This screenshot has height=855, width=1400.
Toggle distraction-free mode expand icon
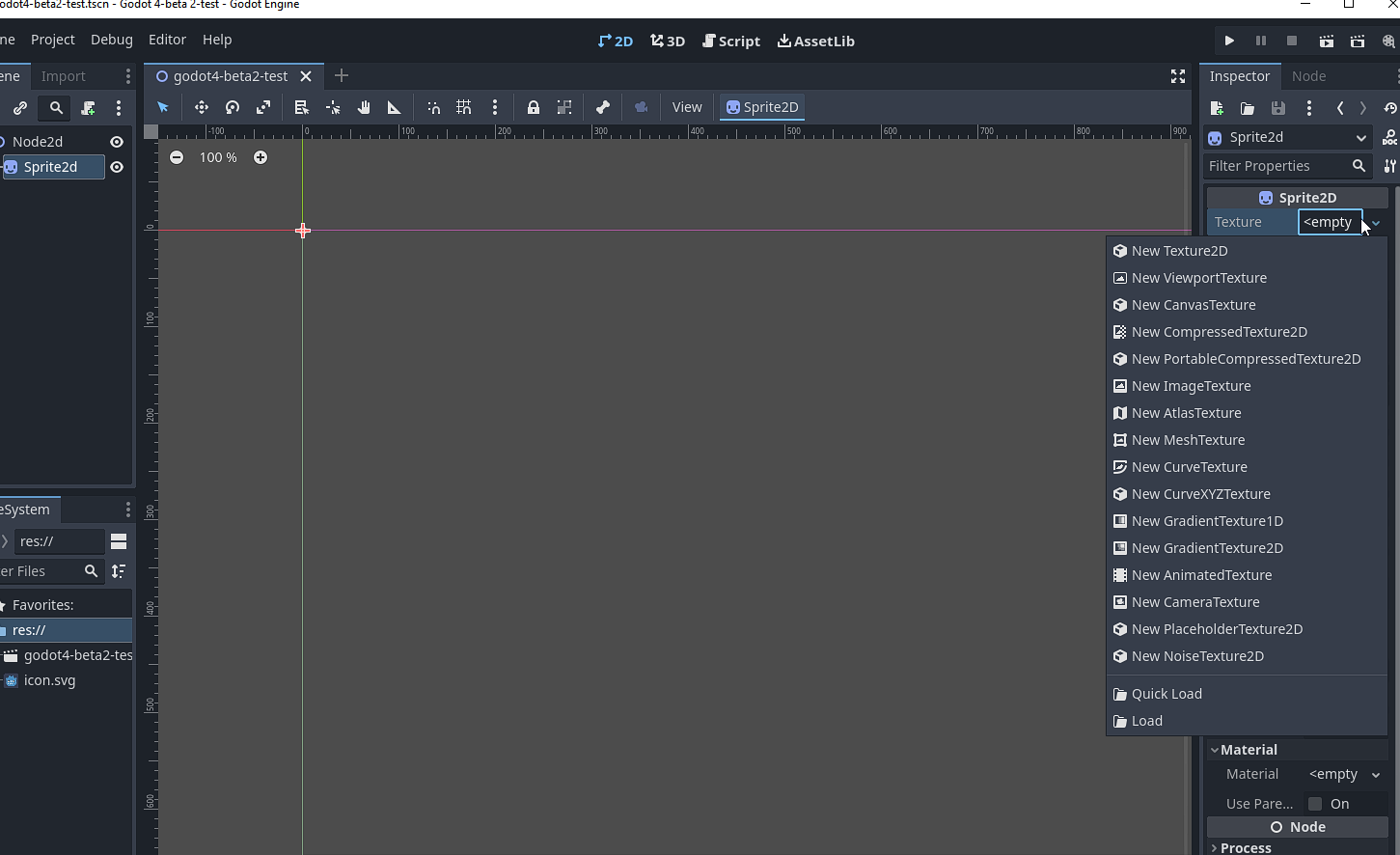(1178, 76)
